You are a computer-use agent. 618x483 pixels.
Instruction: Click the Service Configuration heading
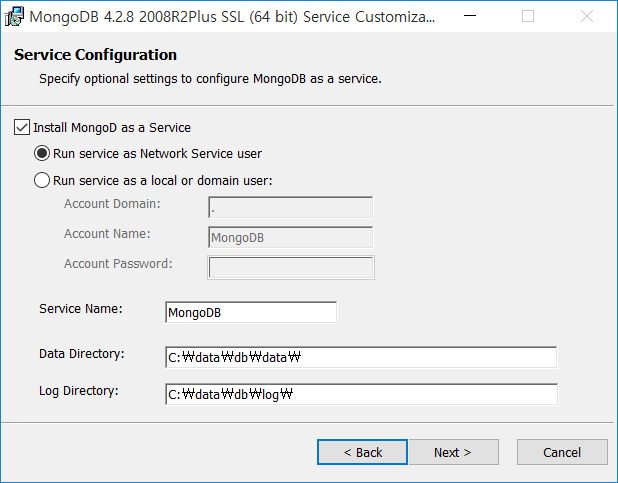[x=95, y=55]
